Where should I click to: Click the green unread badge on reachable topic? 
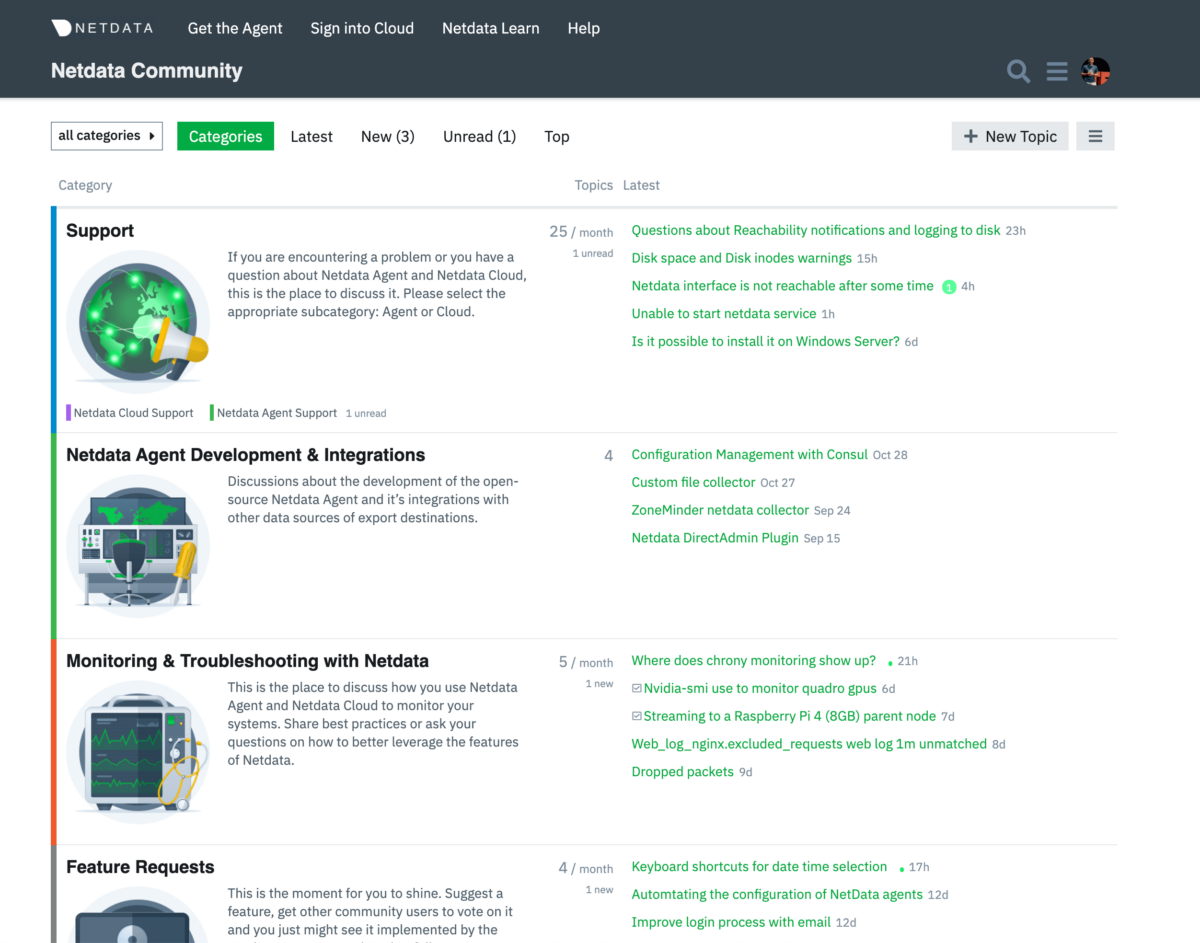(x=949, y=287)
